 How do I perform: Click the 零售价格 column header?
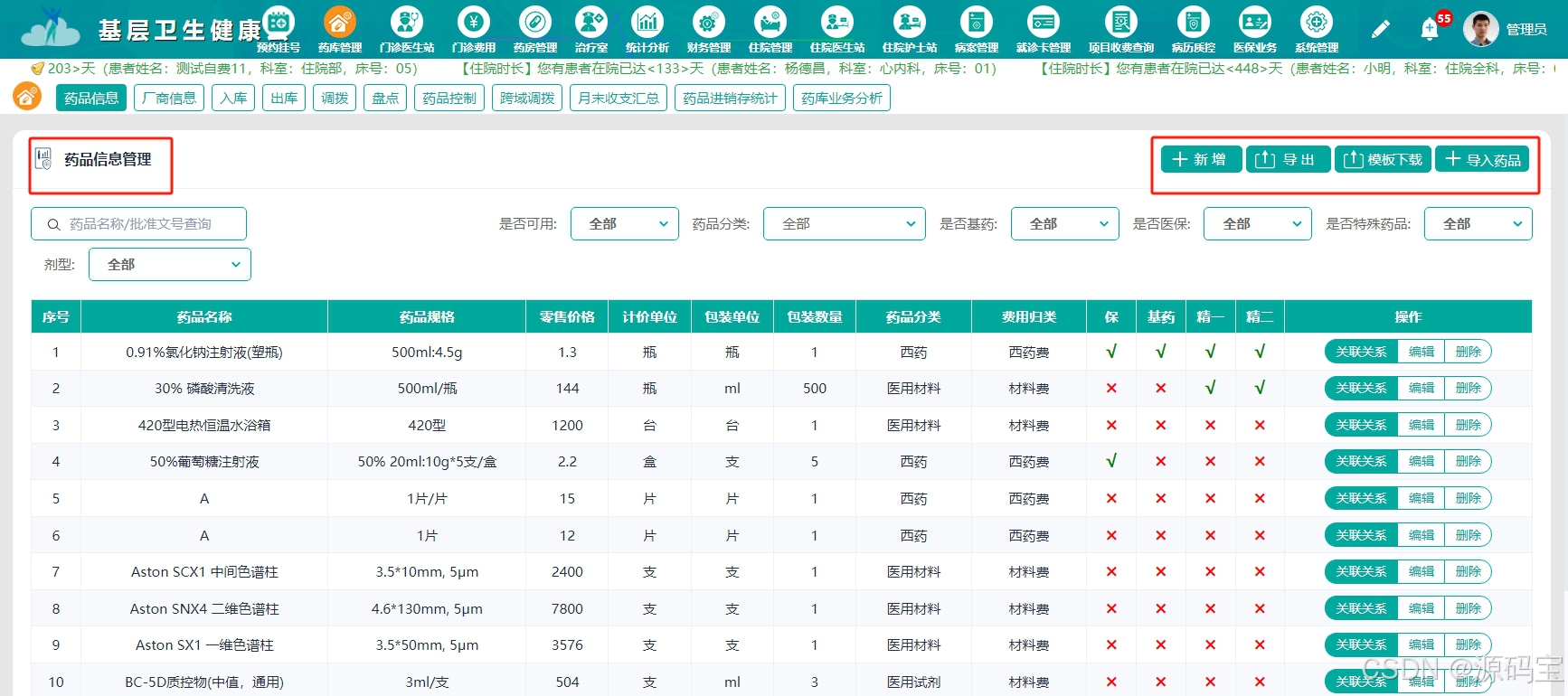point(567,317)
